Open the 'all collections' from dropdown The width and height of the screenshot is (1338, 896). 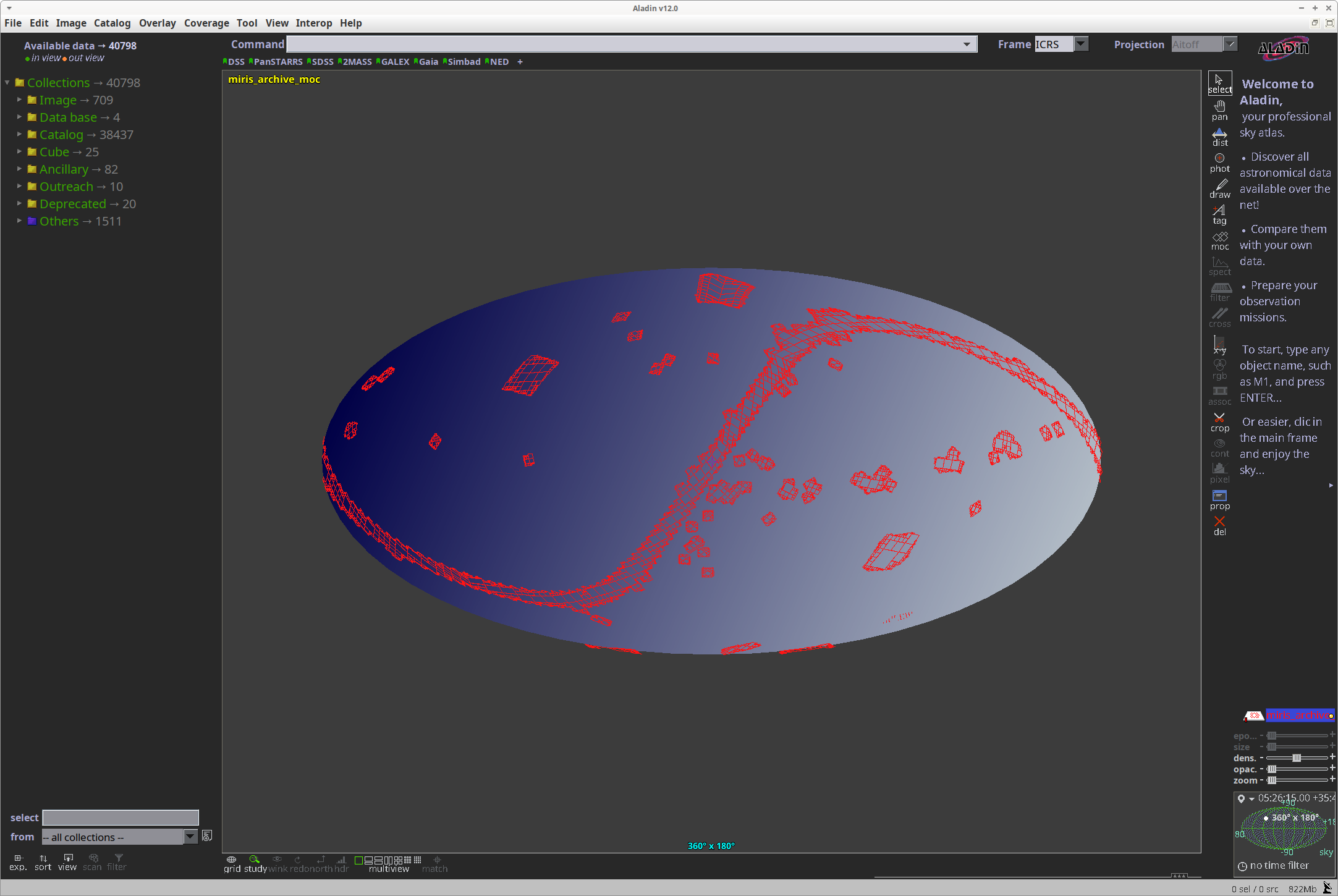coord(190,837)
